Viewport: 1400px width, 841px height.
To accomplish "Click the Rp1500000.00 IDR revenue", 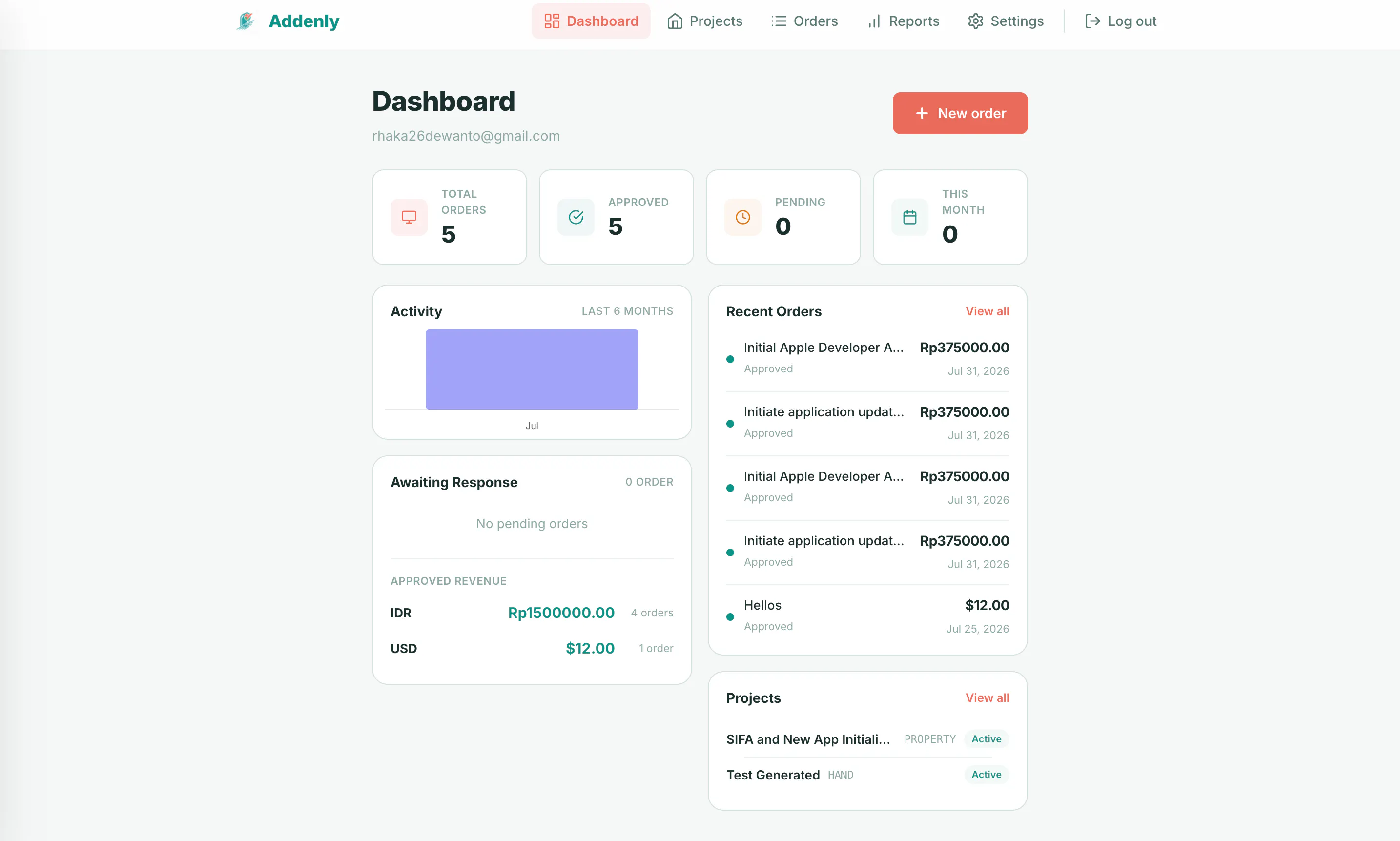I will [561, 613].
